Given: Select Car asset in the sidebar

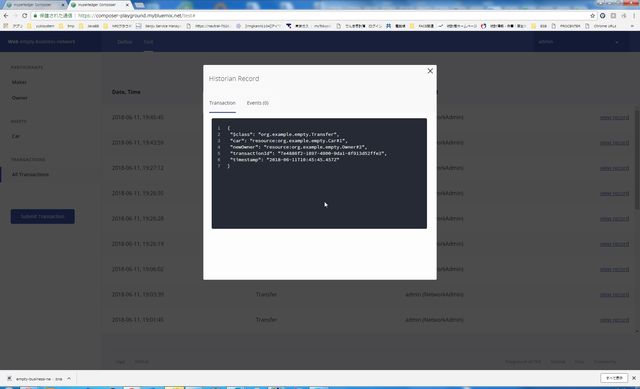Looking at the screenshot, I should click(16, 136).
